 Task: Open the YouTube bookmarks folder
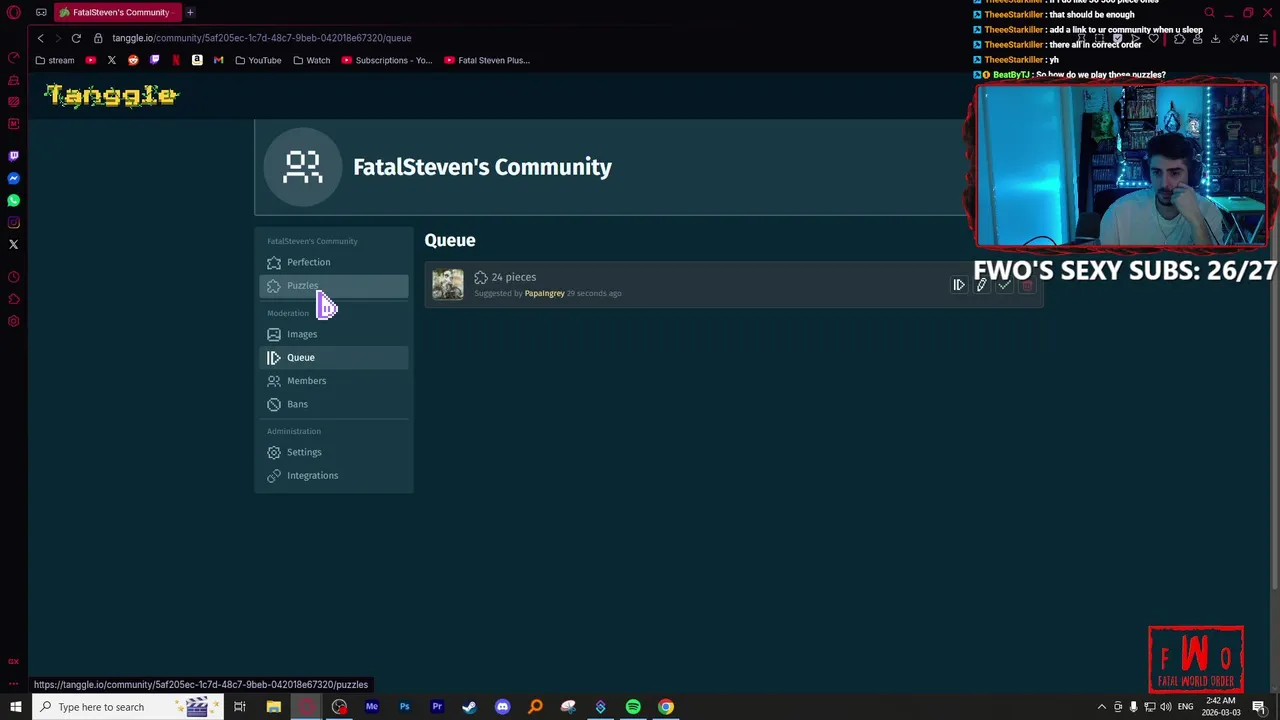[x=258, y=60]
